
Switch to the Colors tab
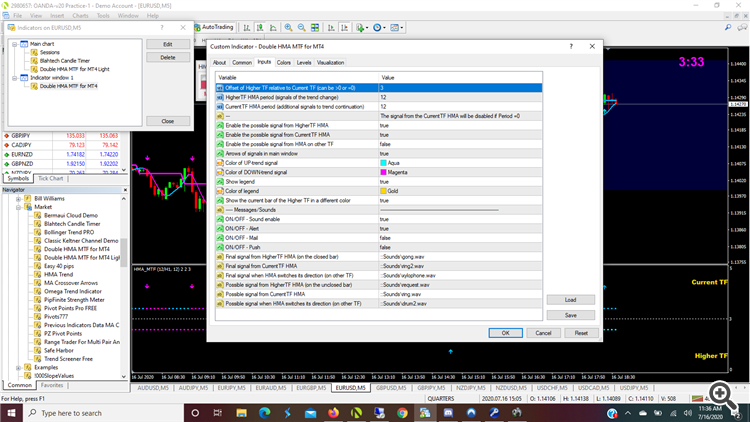coord(284,62)
